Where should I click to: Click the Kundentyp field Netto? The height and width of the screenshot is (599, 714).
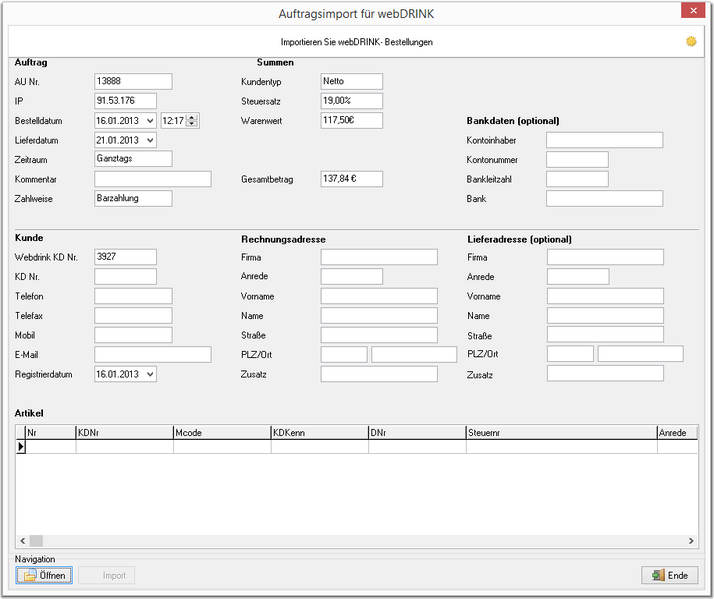352,82
